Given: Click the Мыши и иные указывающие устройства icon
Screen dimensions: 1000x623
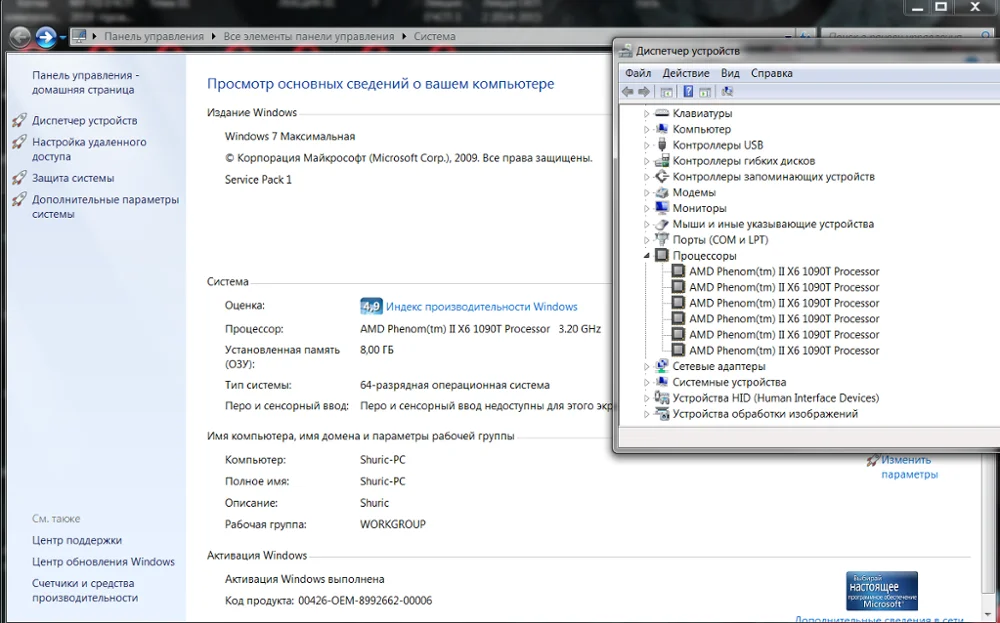Looking at the screenshot, I should coord(662,224).
